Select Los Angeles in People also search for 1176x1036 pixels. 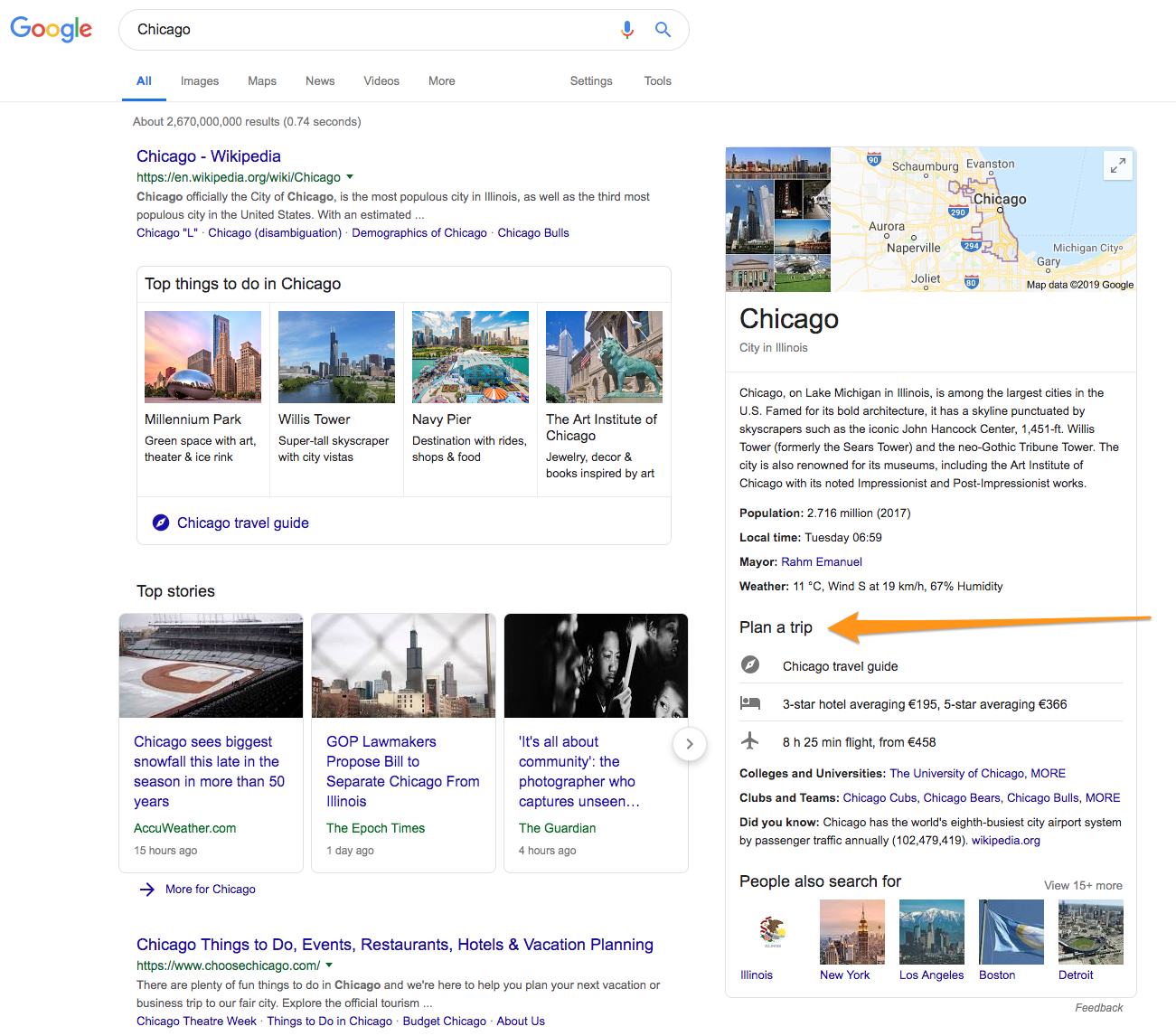[932, 941]
